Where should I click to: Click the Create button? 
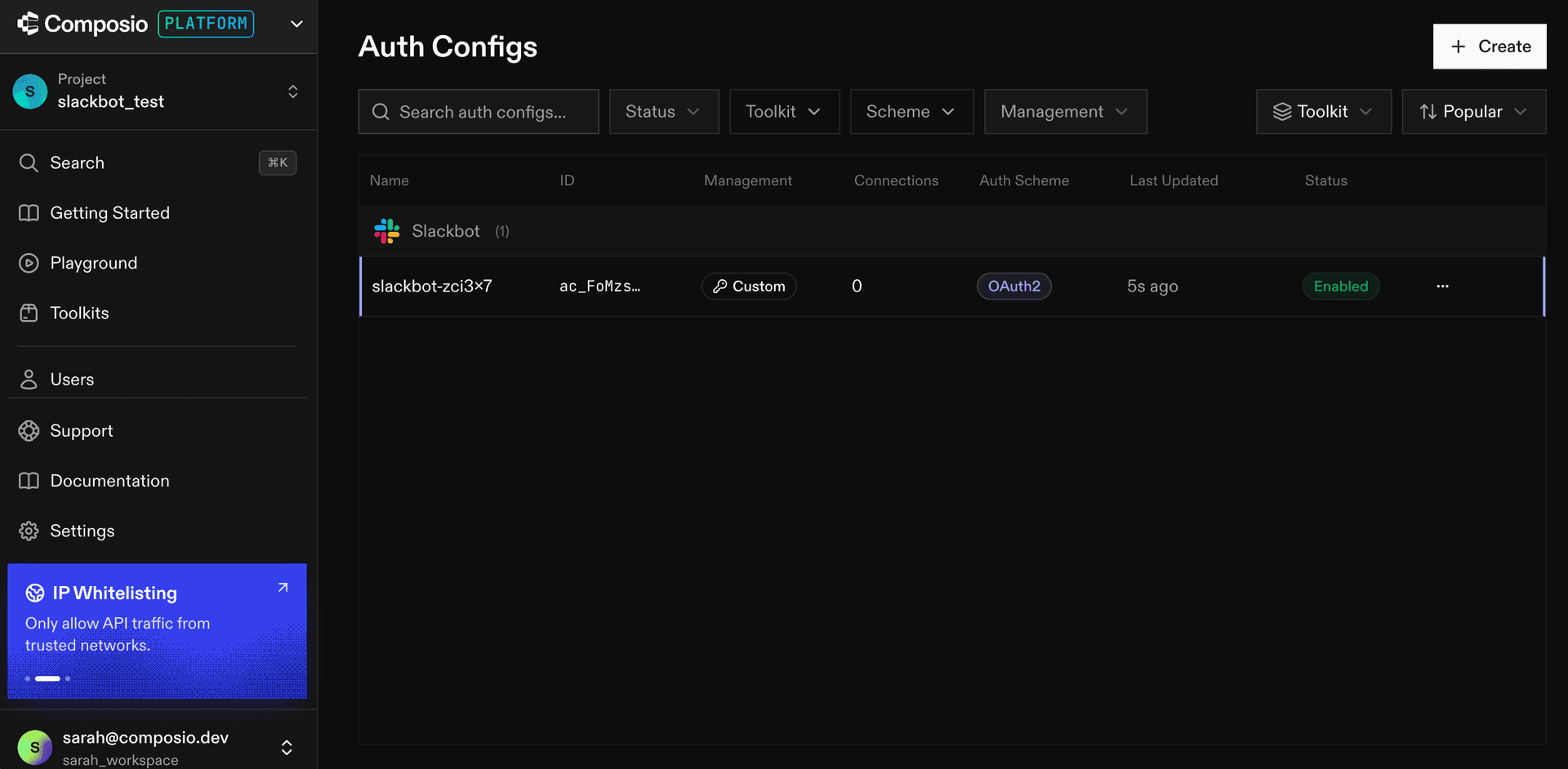pyautogui.click(x=1490, y=47)
